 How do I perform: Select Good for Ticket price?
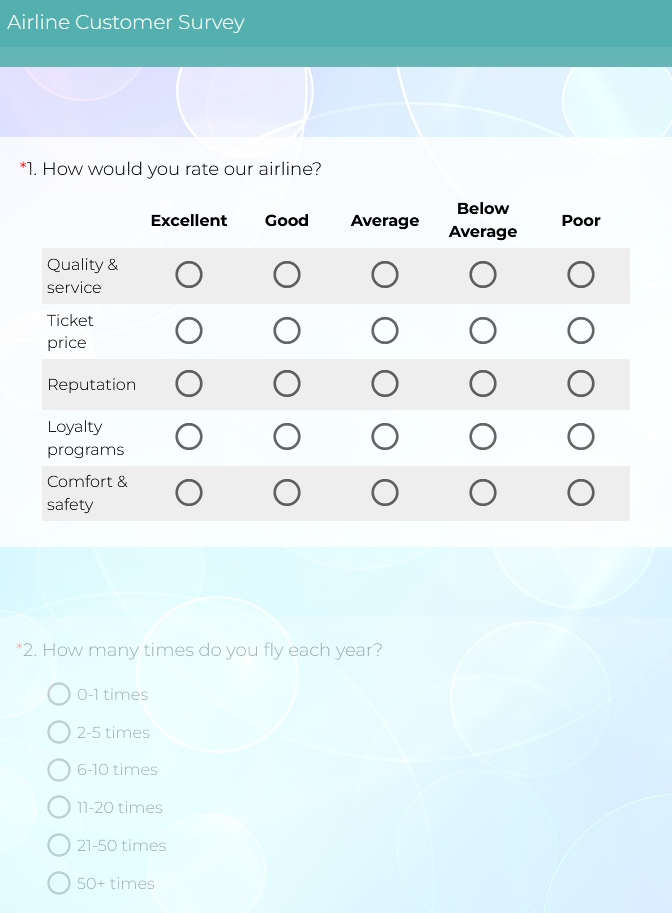pyautogui.click(x=287, y=331)
